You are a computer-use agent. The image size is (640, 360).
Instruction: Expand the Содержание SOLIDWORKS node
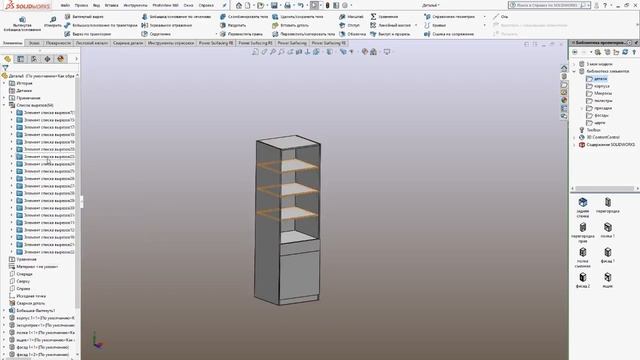tap(574, 144)
